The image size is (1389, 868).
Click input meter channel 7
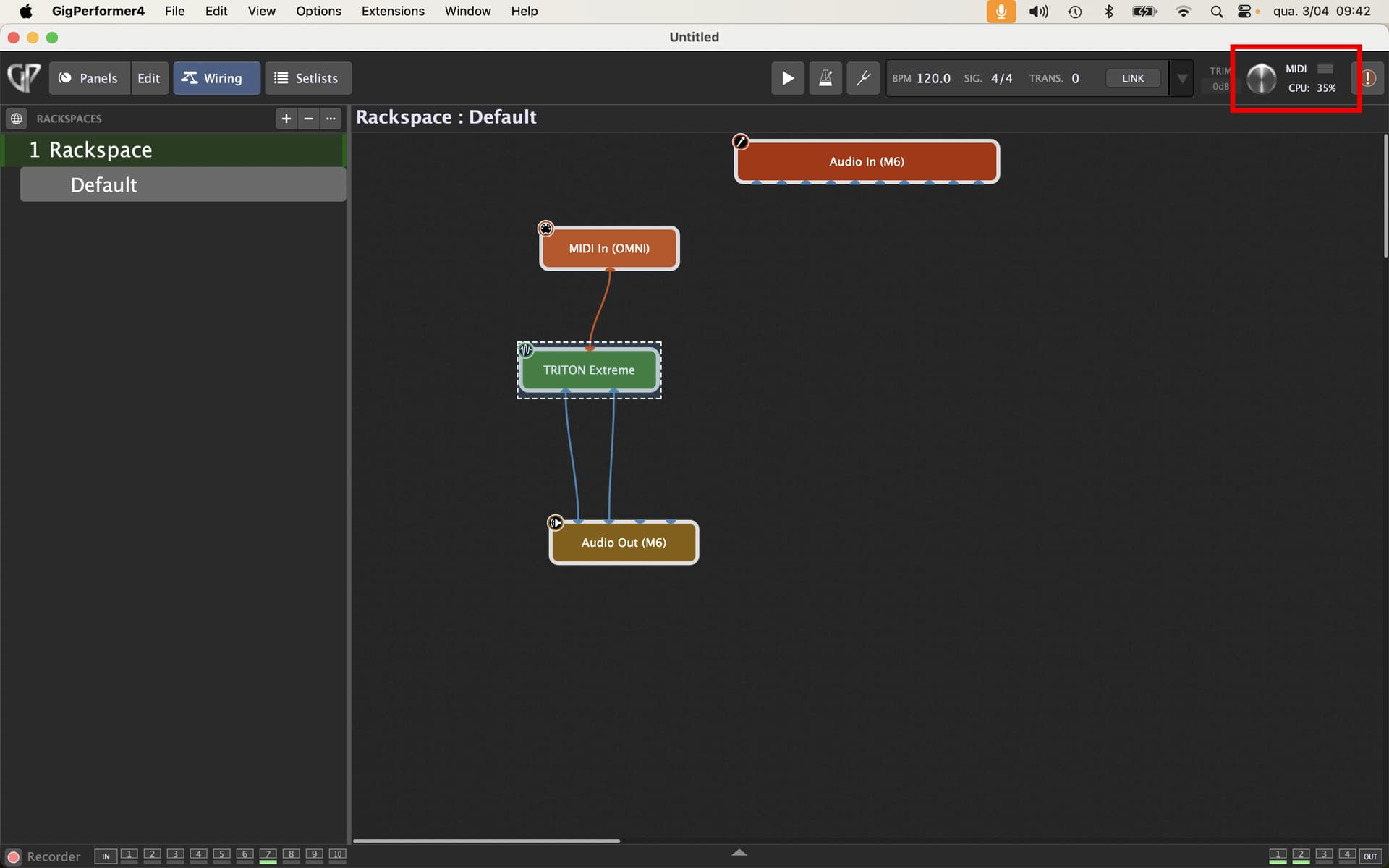(x=268, y=856)
